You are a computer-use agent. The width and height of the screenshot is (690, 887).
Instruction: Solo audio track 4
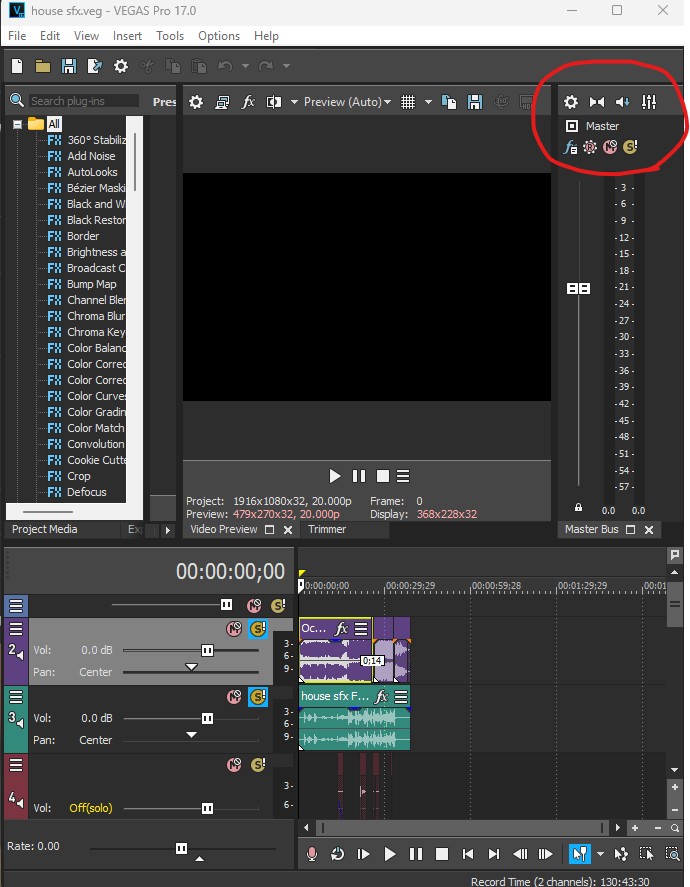(x=258, y=765)
